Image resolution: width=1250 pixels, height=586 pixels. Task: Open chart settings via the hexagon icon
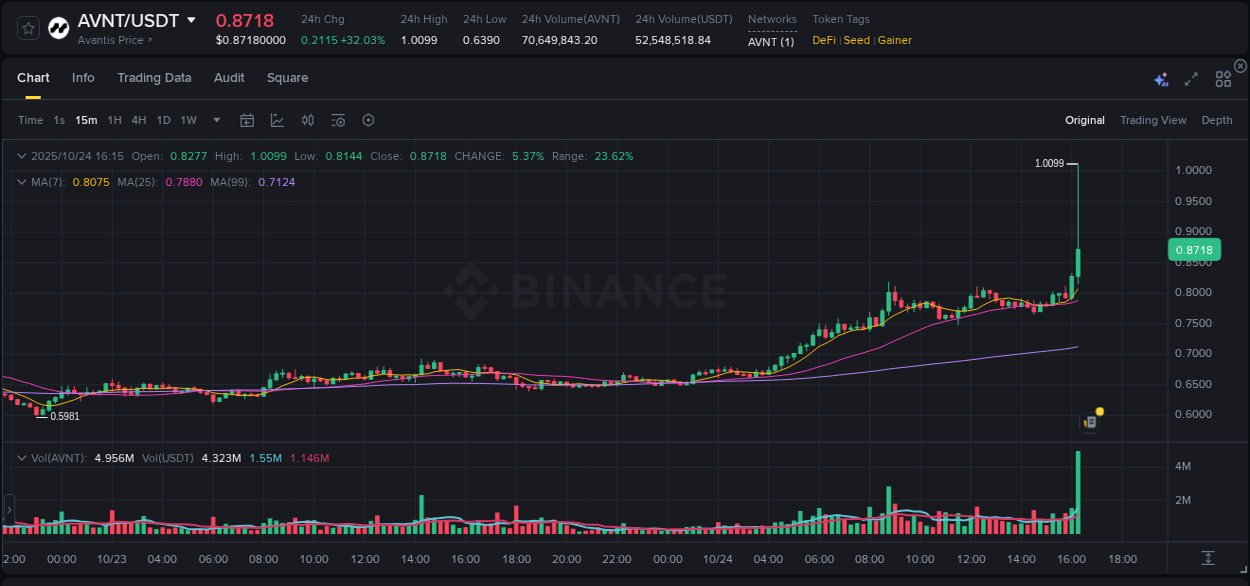[x=368, y=119]
